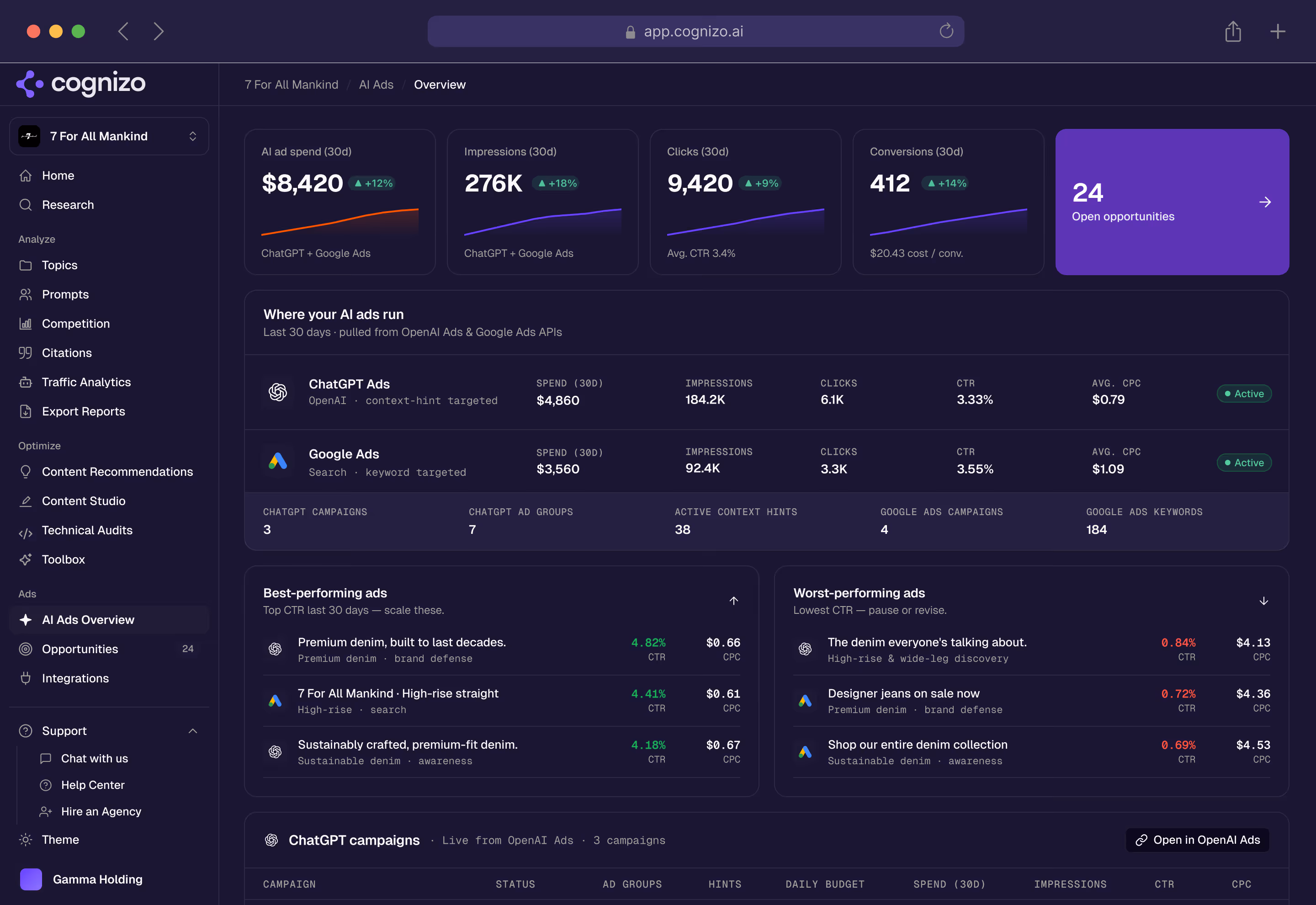The height and width of the screenshot is (905, 1316).
Task: Select 'Shop our entire denim collection' ad
Action: pos(1031,752)
